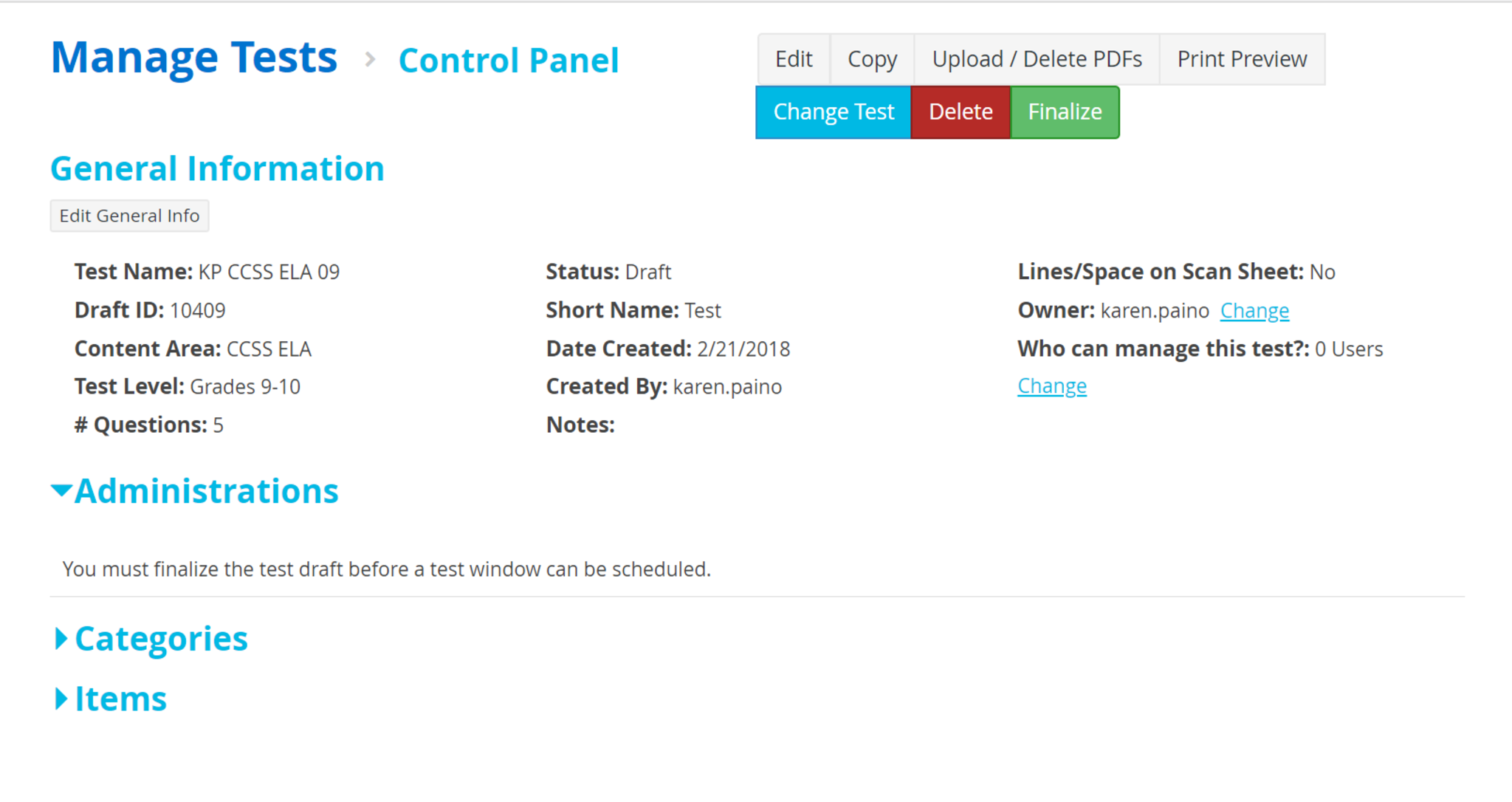Screen dimensions: 1512x802
Task: Click the Edit toolbar button
Action: click(x=794, y=59)
